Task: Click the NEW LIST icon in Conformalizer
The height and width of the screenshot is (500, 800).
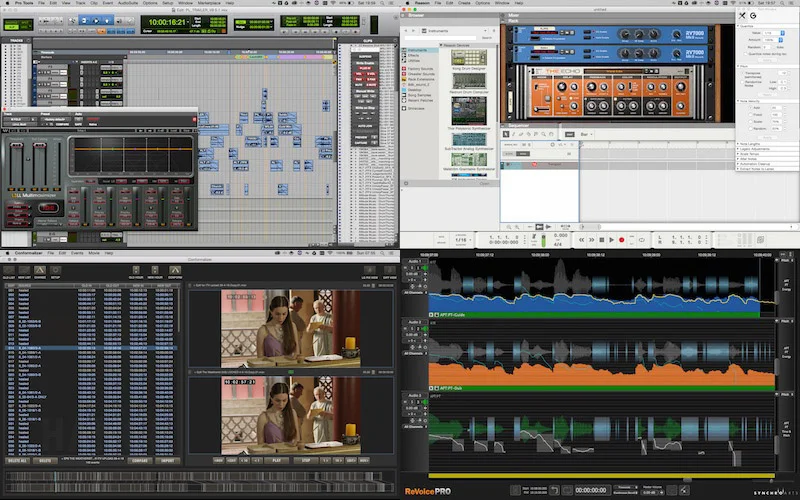Action: point(24,270)
